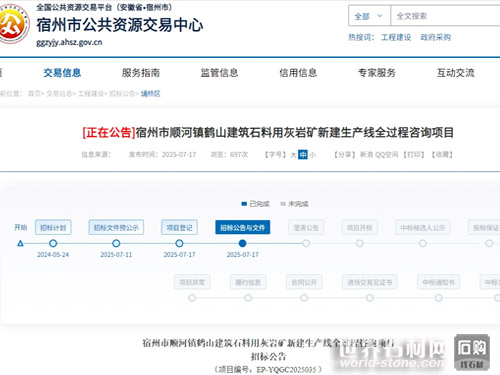The image size is (500, 375).
Task: Click the 宿州市公共资源交易中心 site title
Action: [x=120, y=25]
